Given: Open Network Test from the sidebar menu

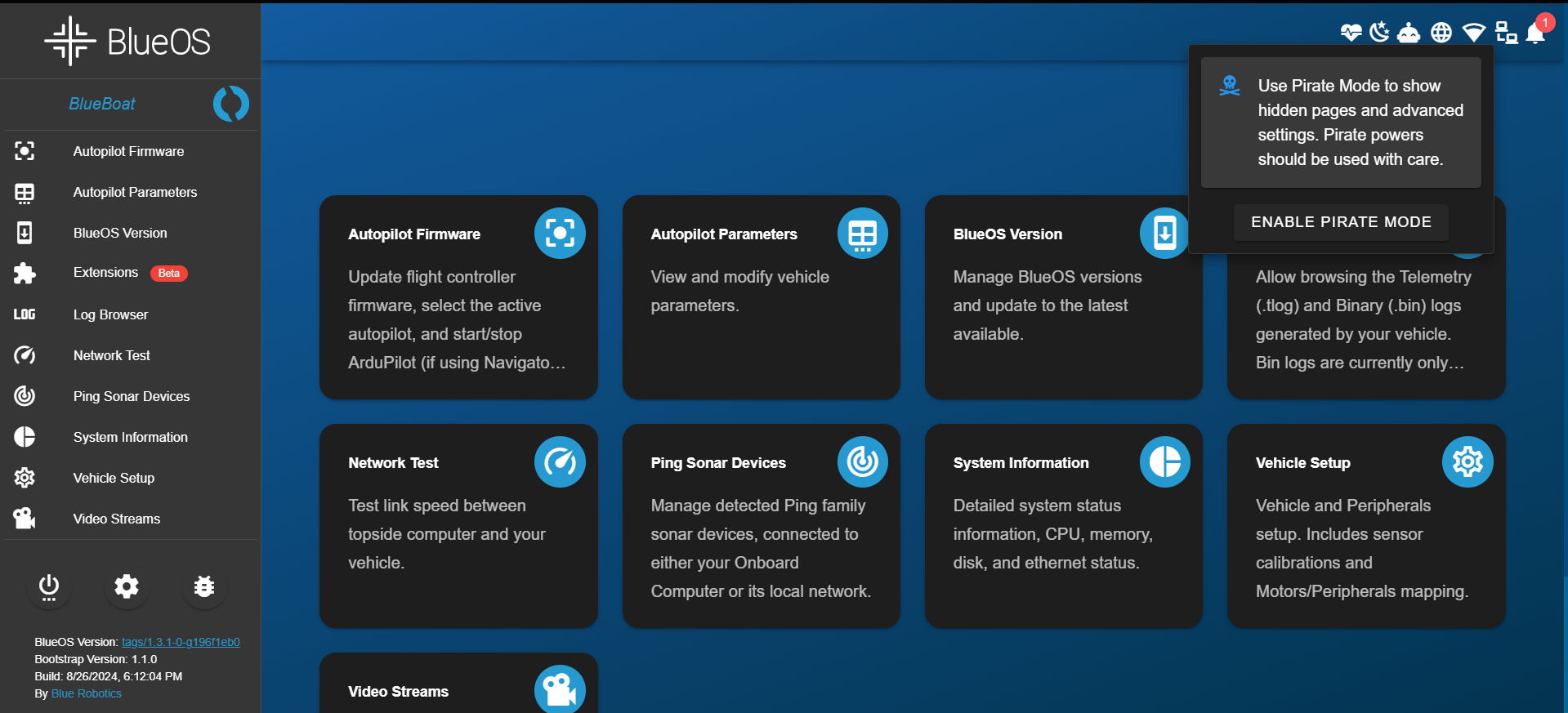Looking at the screenshot, I should pos(131,355).
